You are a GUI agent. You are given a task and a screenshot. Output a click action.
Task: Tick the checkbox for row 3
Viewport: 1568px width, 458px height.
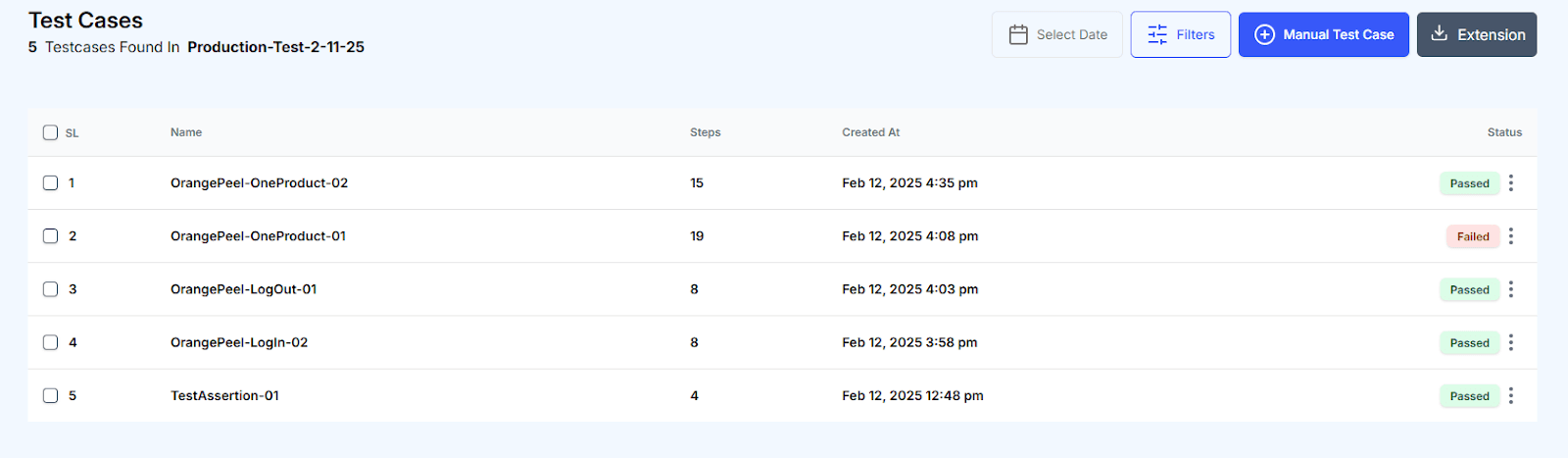tap(50, 289)
